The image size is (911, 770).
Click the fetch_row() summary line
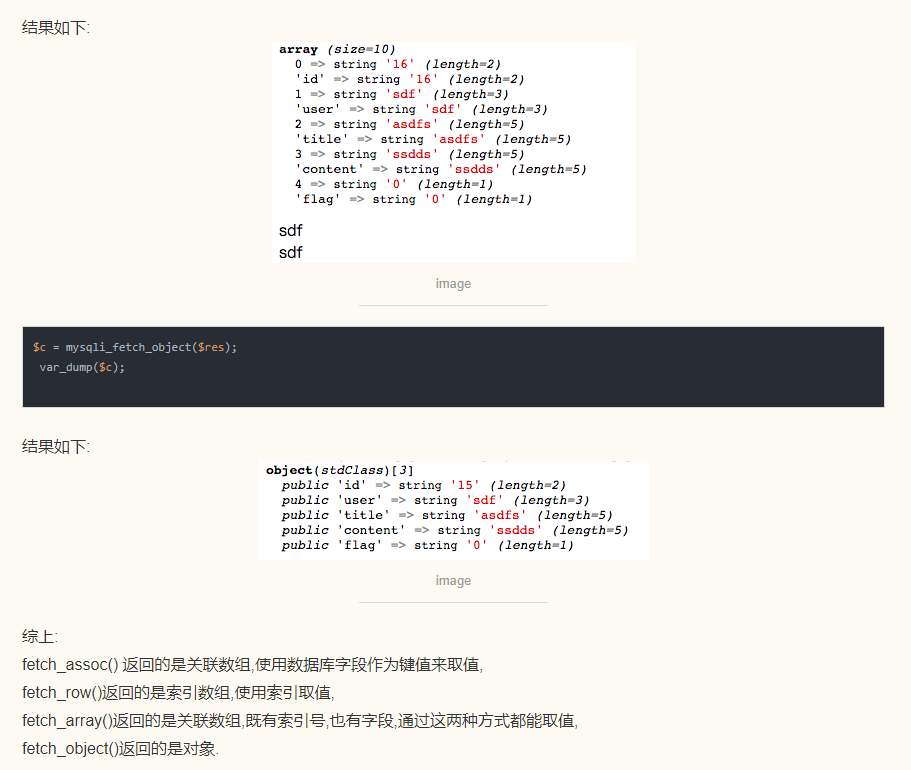[x=178, y=692]
